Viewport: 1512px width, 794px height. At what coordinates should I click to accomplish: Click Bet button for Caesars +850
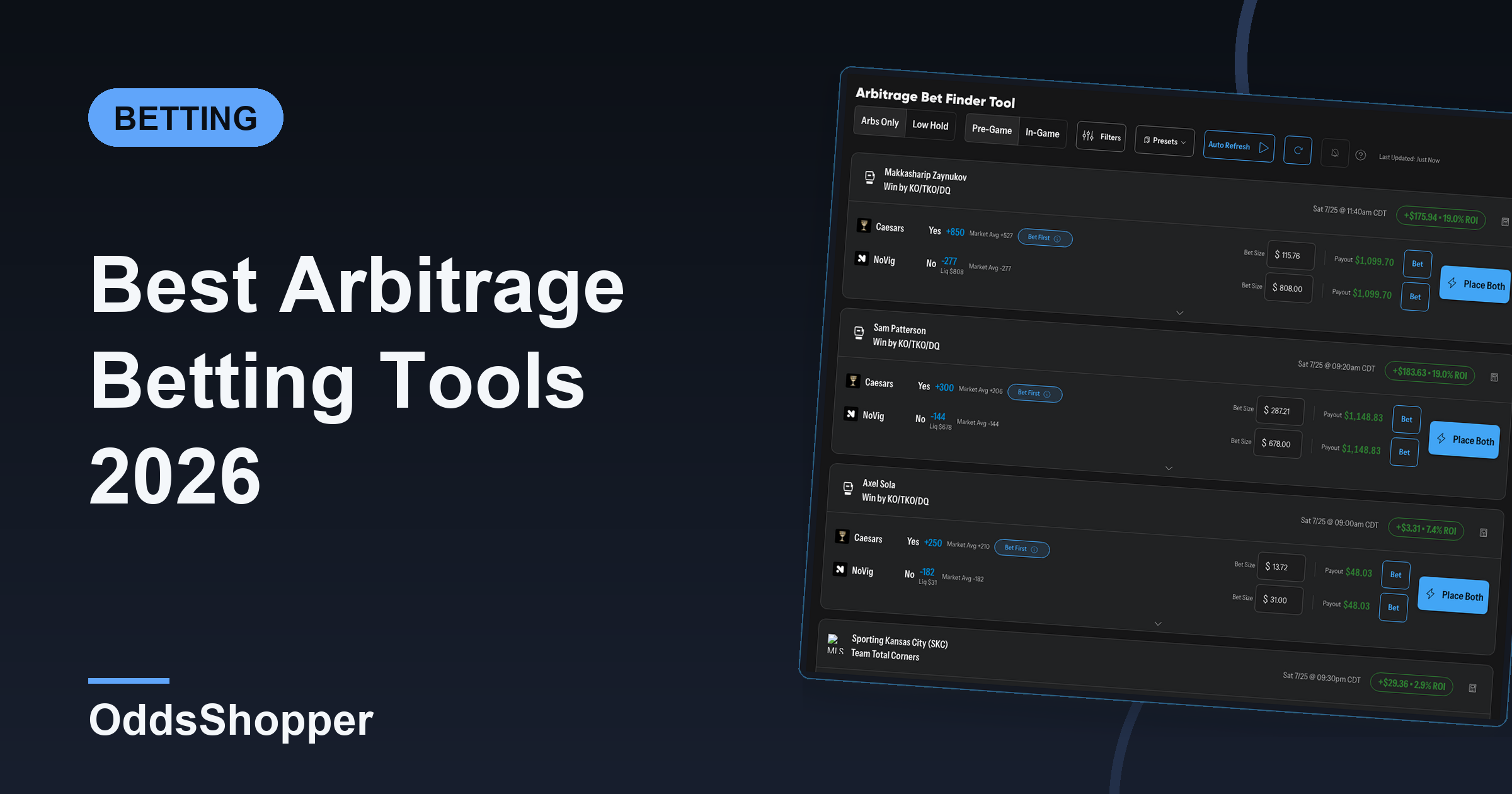coord(1417,264)
